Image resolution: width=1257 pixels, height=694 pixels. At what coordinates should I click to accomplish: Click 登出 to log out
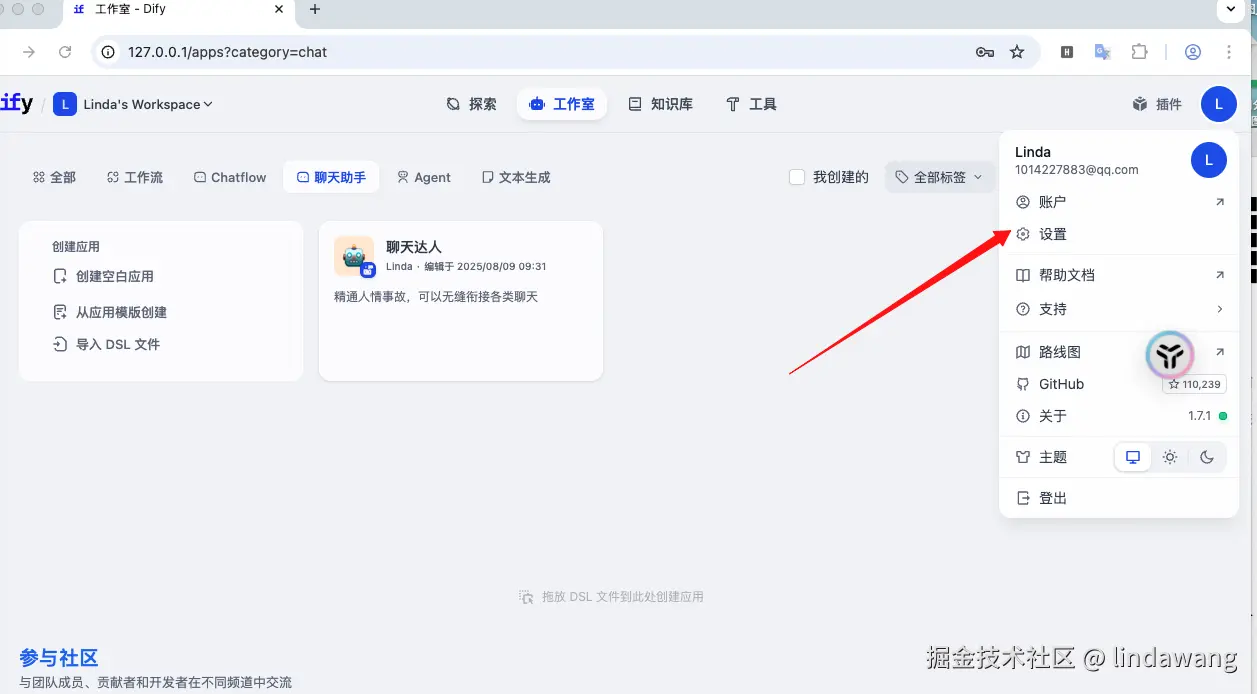coord(1052,497)
